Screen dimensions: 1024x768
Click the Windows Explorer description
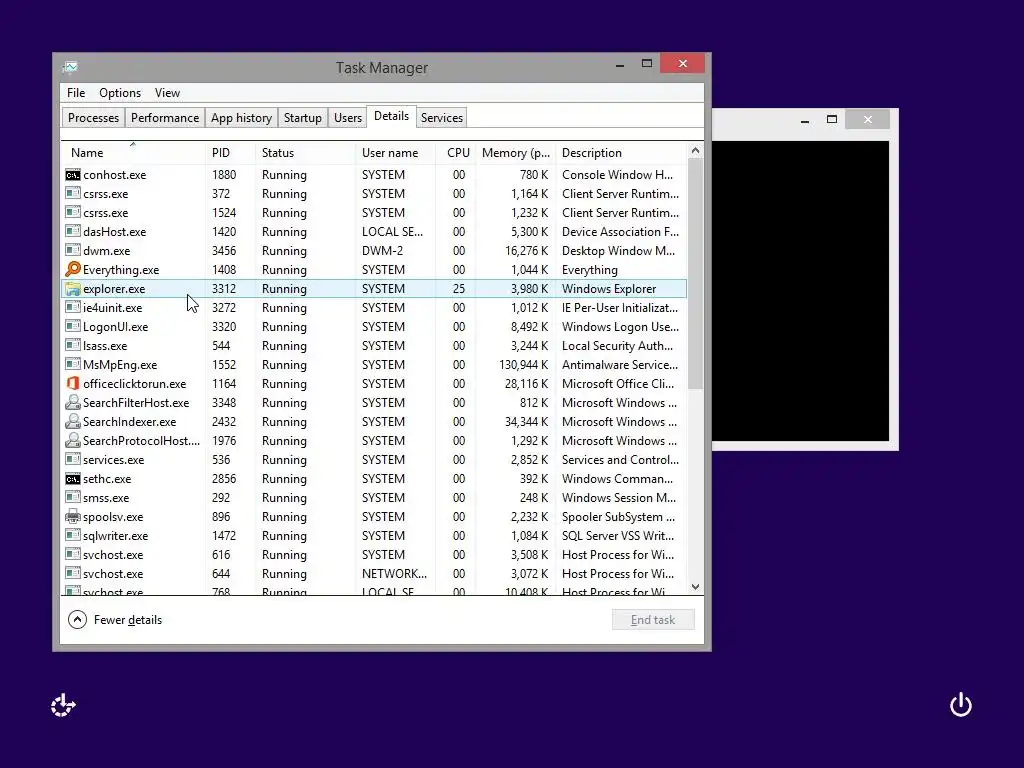609,289
